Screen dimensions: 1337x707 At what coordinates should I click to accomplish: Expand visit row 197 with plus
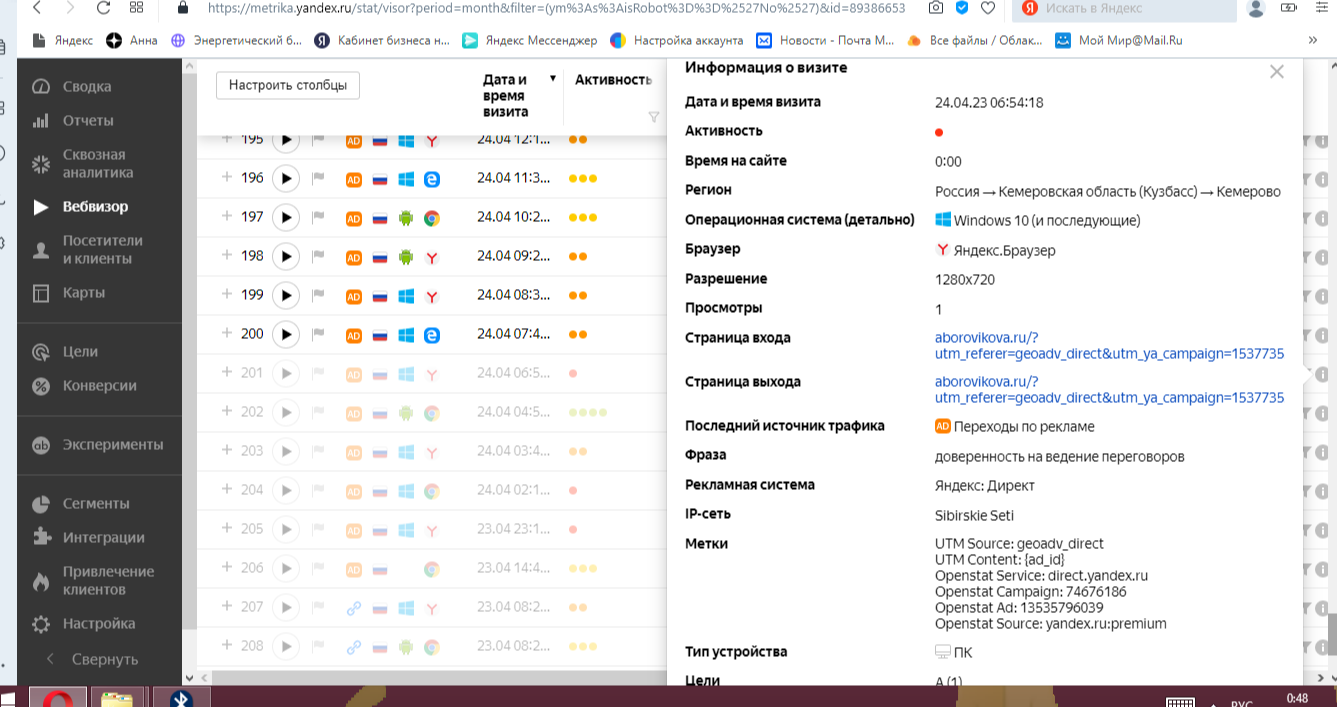pos(227,216)
